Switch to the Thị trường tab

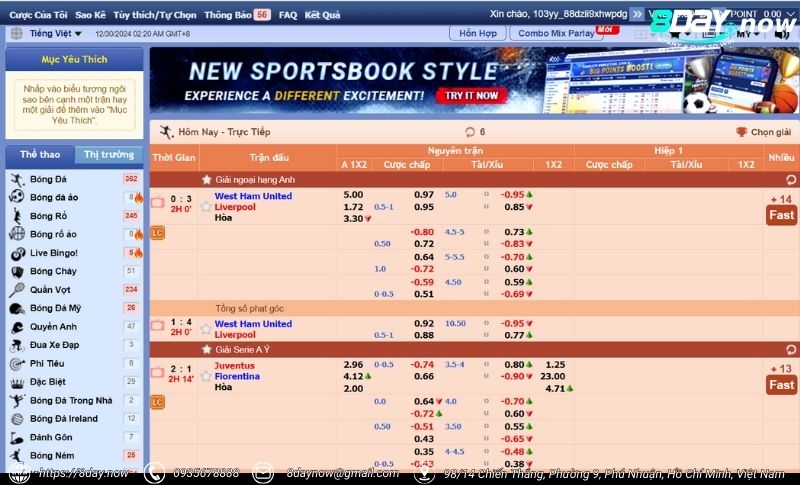pos(109,155)
